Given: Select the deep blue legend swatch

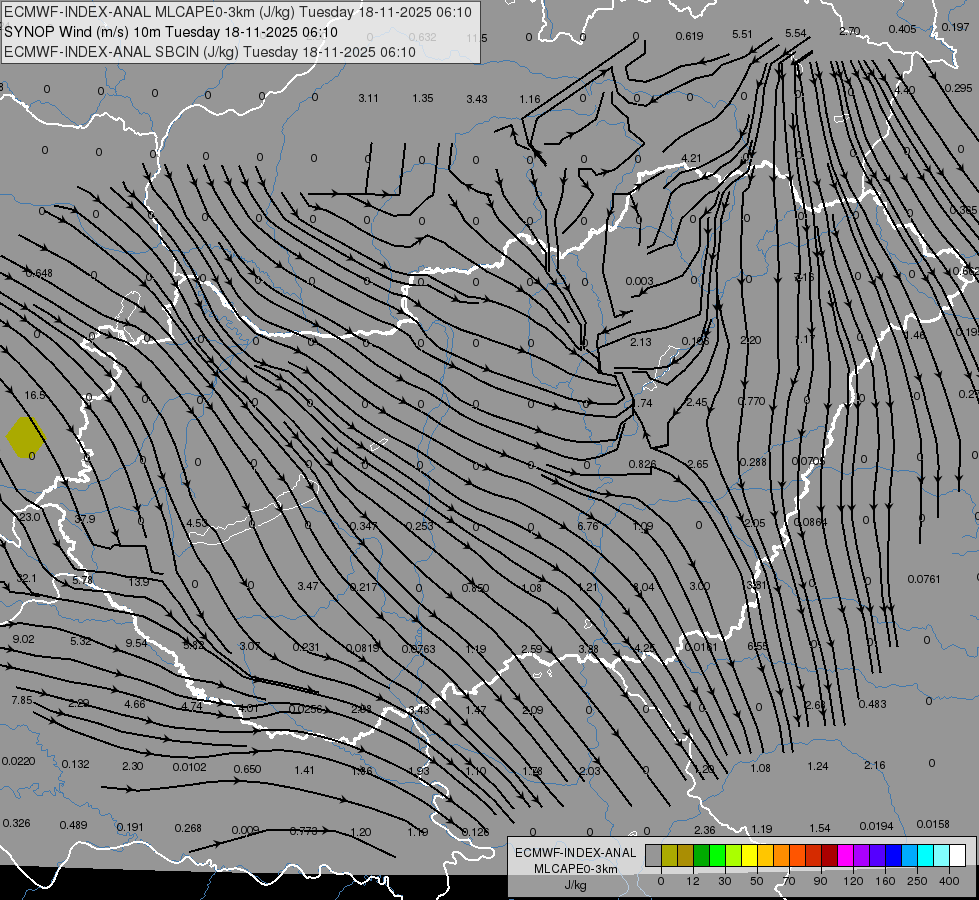Looking at the screenshot, I should point(893,856).
